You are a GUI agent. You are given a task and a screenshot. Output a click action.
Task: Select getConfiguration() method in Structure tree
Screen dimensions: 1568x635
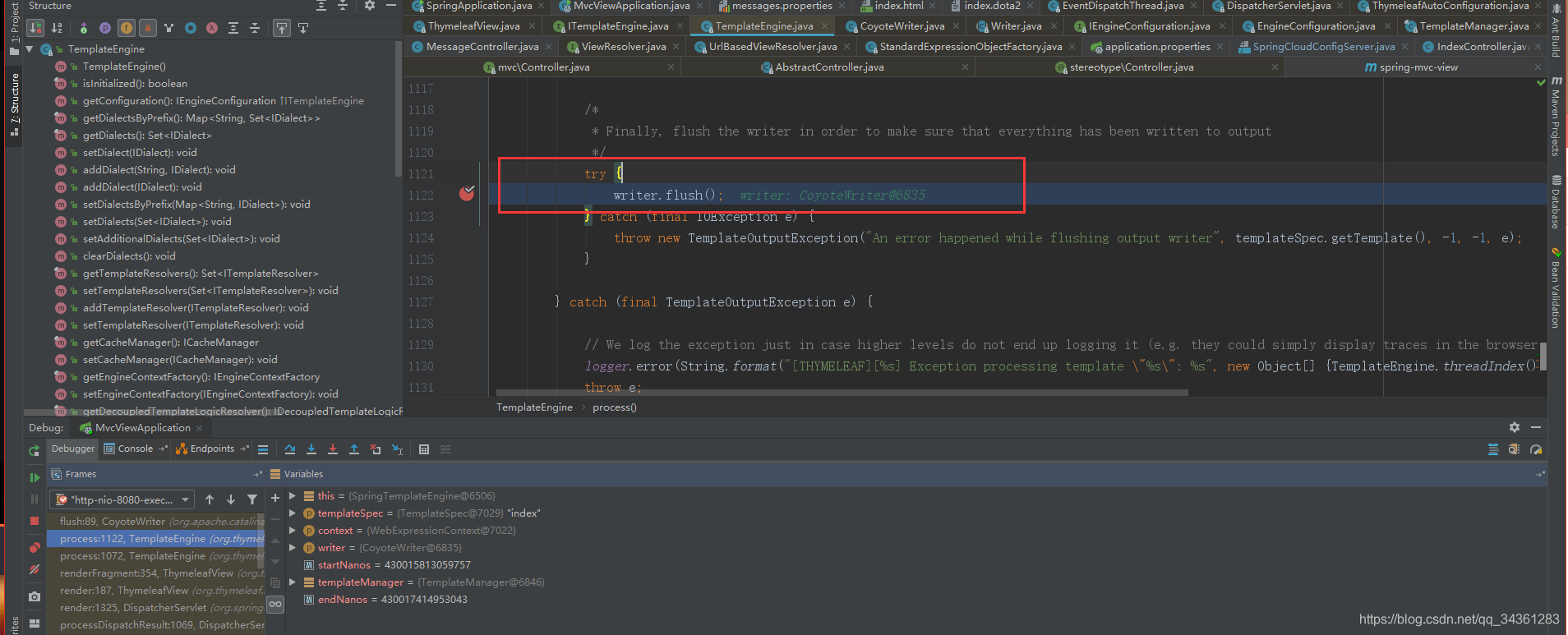[223, 101]
